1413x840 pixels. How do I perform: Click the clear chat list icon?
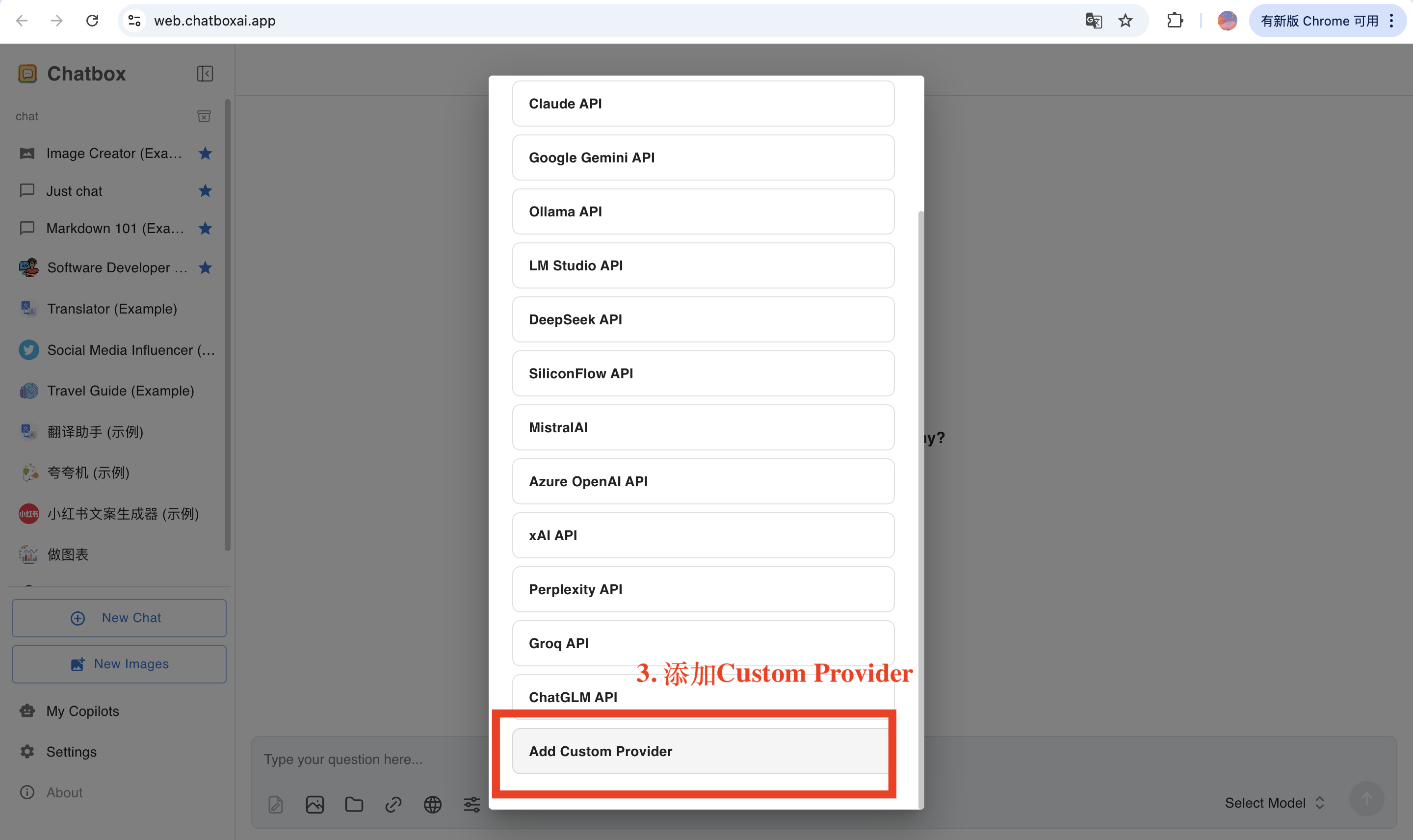click(x=204, y=116)
